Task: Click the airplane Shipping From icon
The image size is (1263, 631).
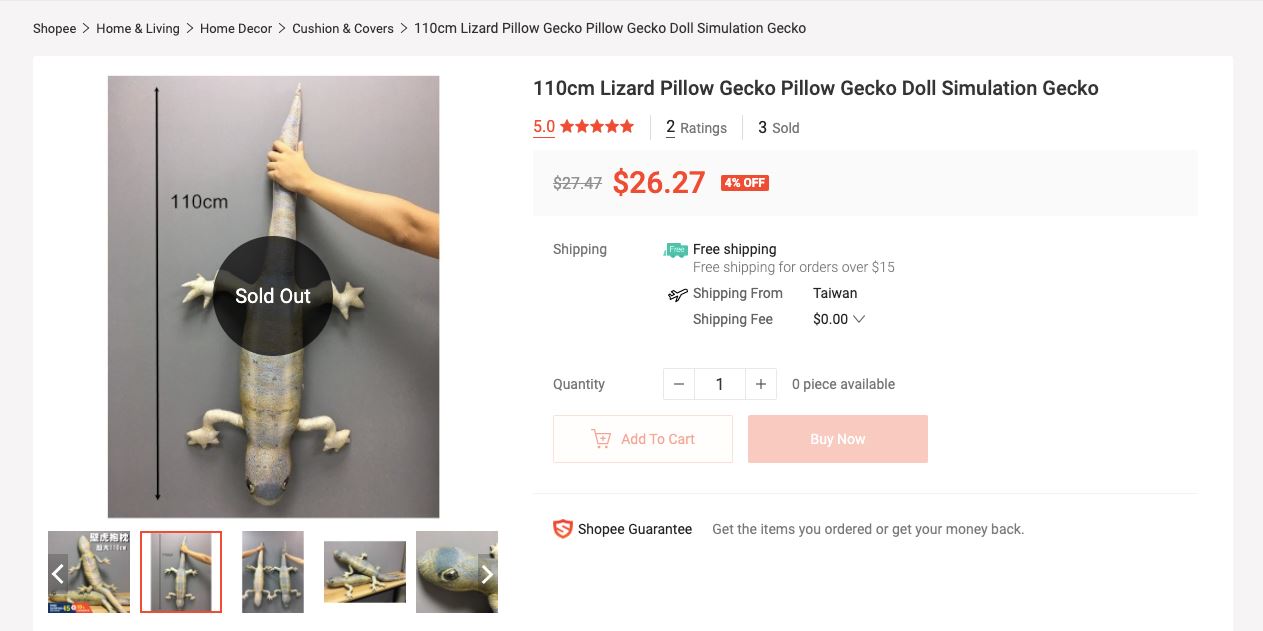Action: coord(678,294)
